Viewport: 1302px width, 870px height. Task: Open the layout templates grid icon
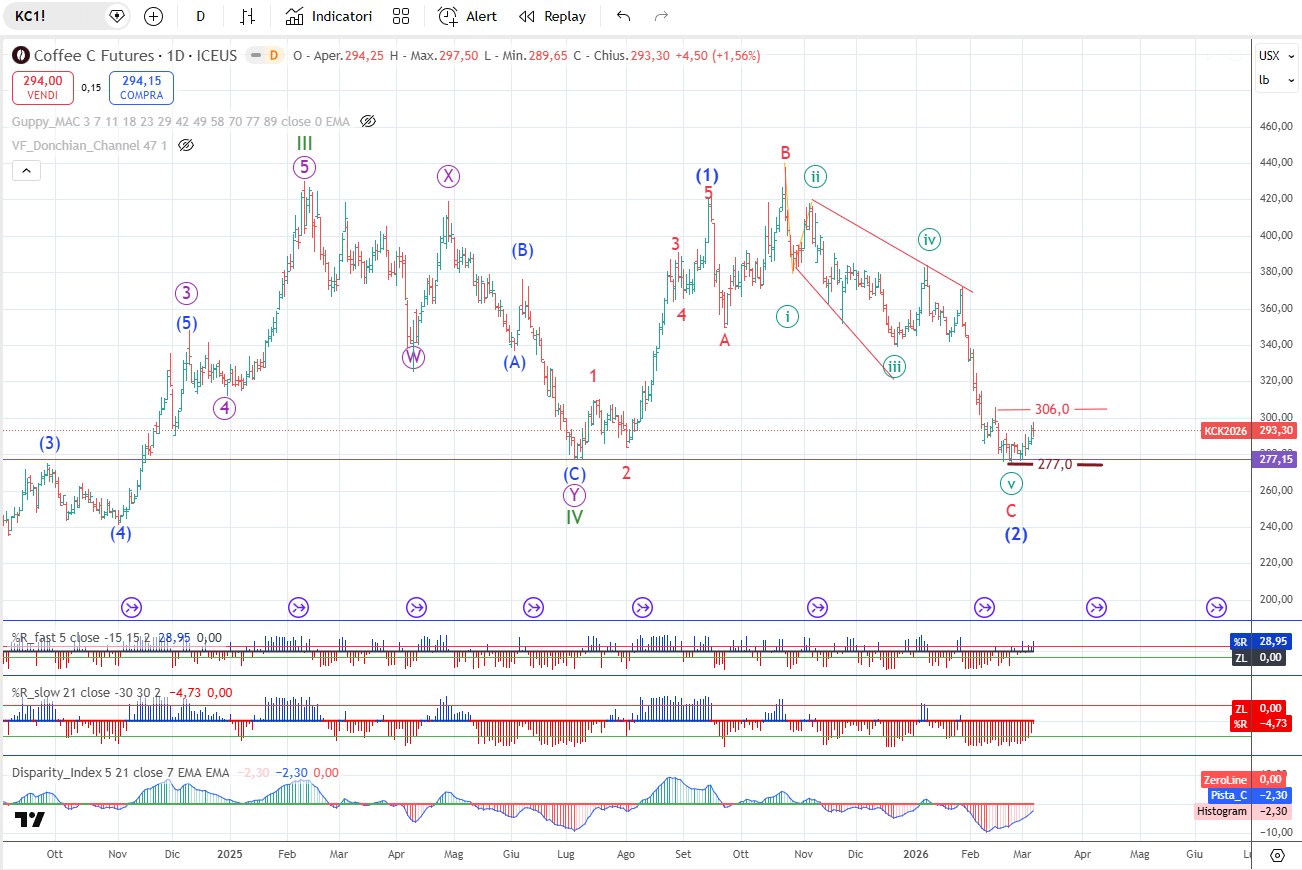point(401,16)
